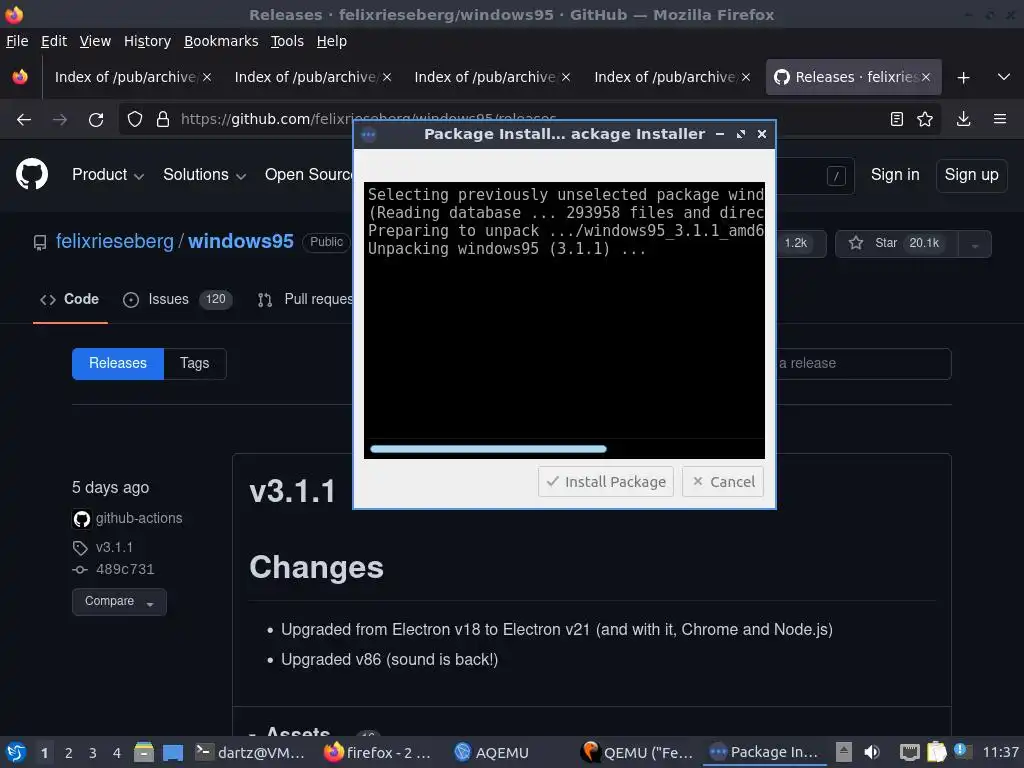Click the Package Installer window menu icon
This screenshot has height=768, width=1024.
tap(368, 135)
